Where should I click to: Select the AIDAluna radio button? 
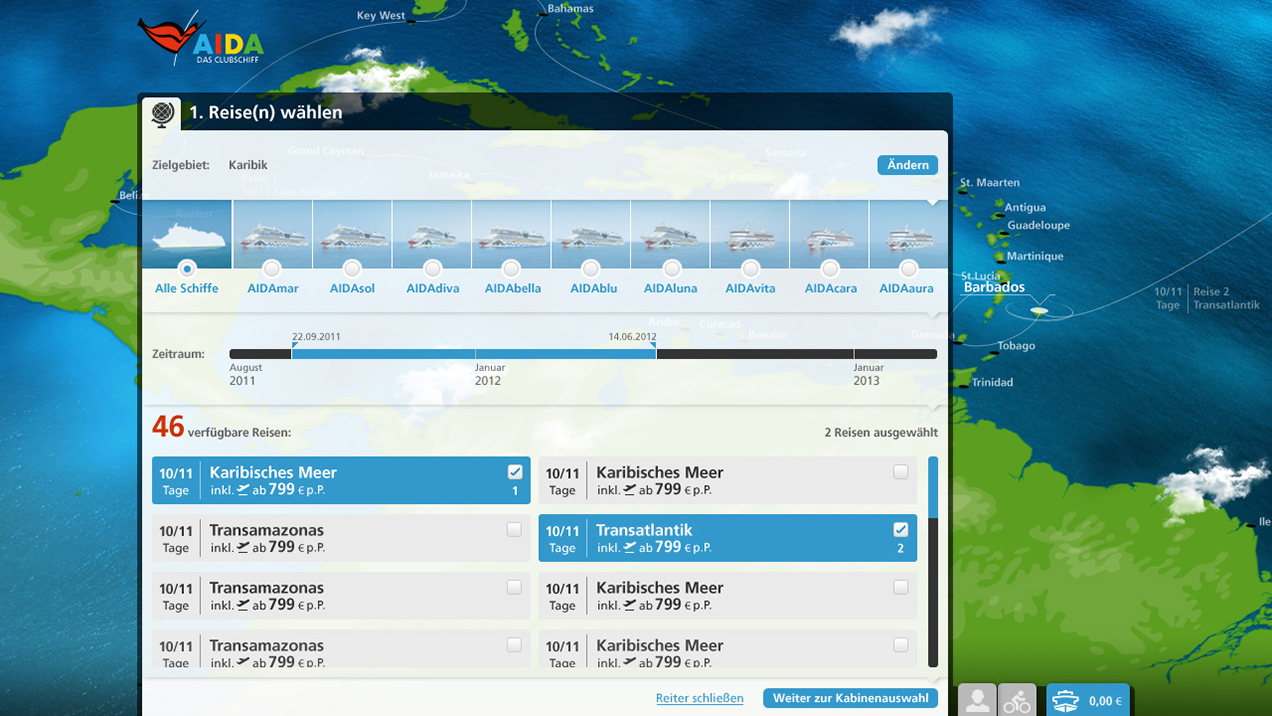click(671, 269)
